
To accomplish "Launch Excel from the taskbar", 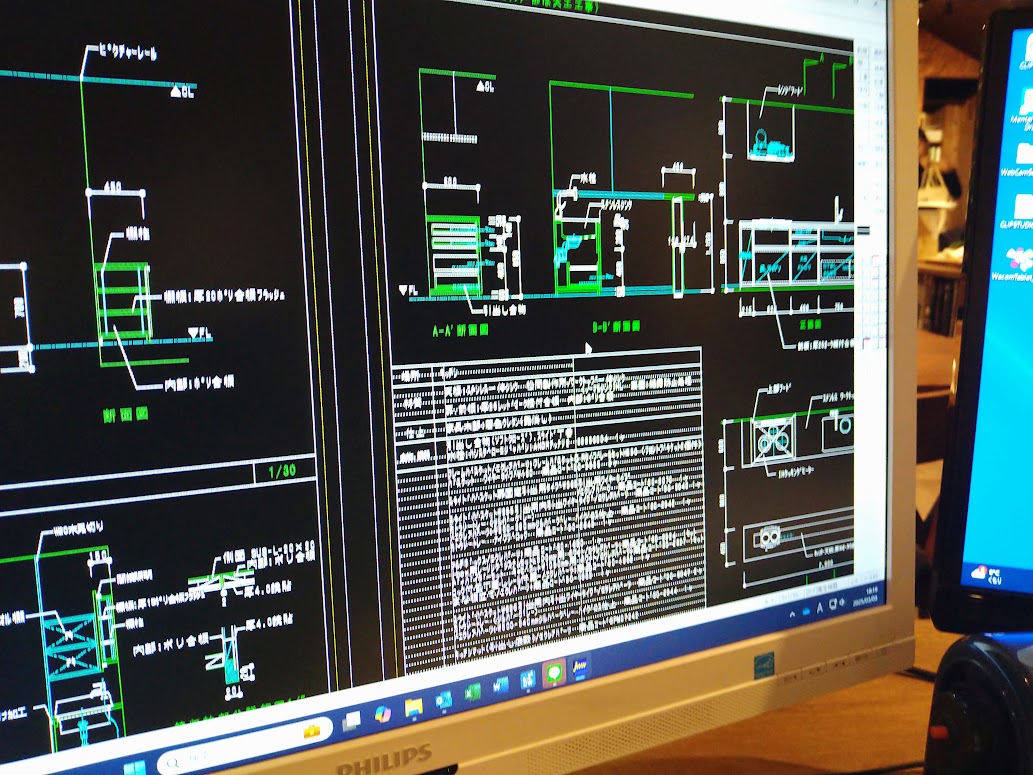I will click(x=473, y=691).
